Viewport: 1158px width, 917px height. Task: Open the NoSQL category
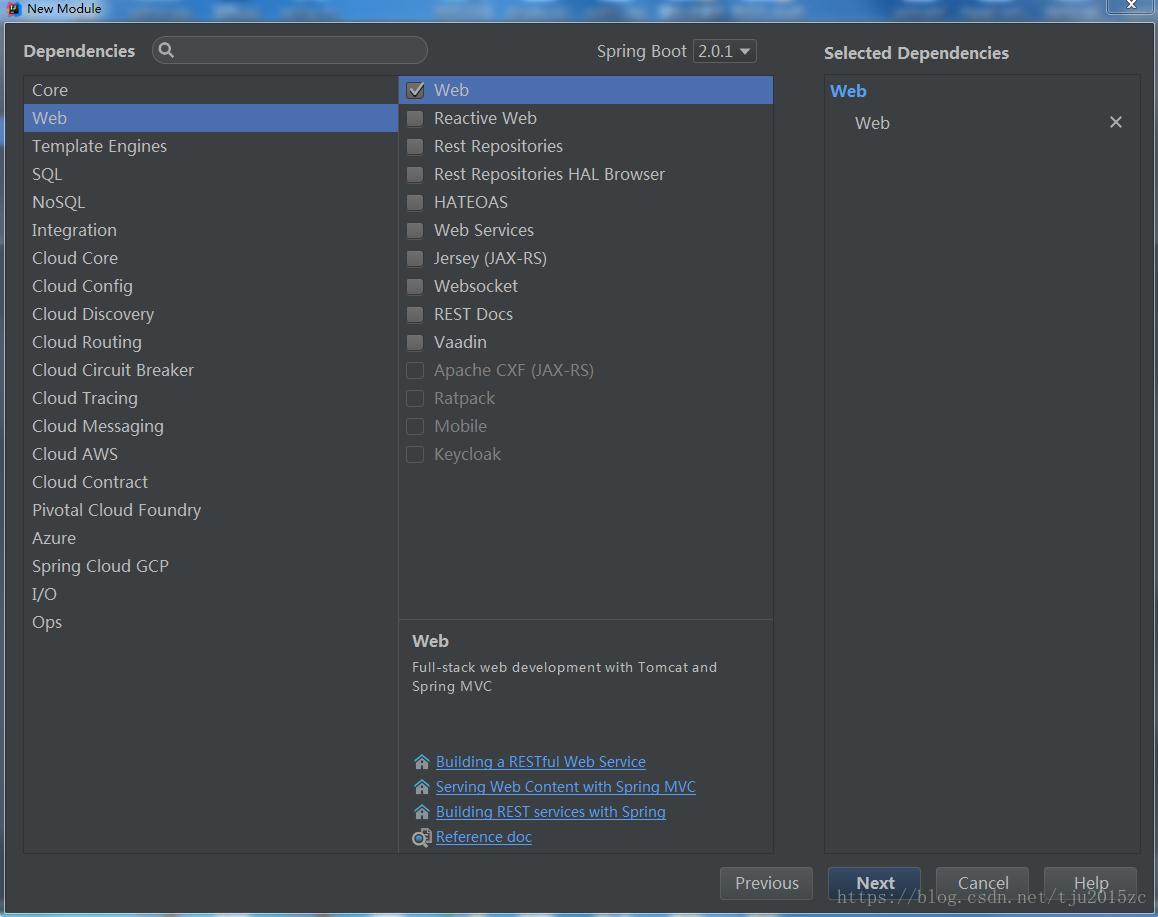pos(210,202)
